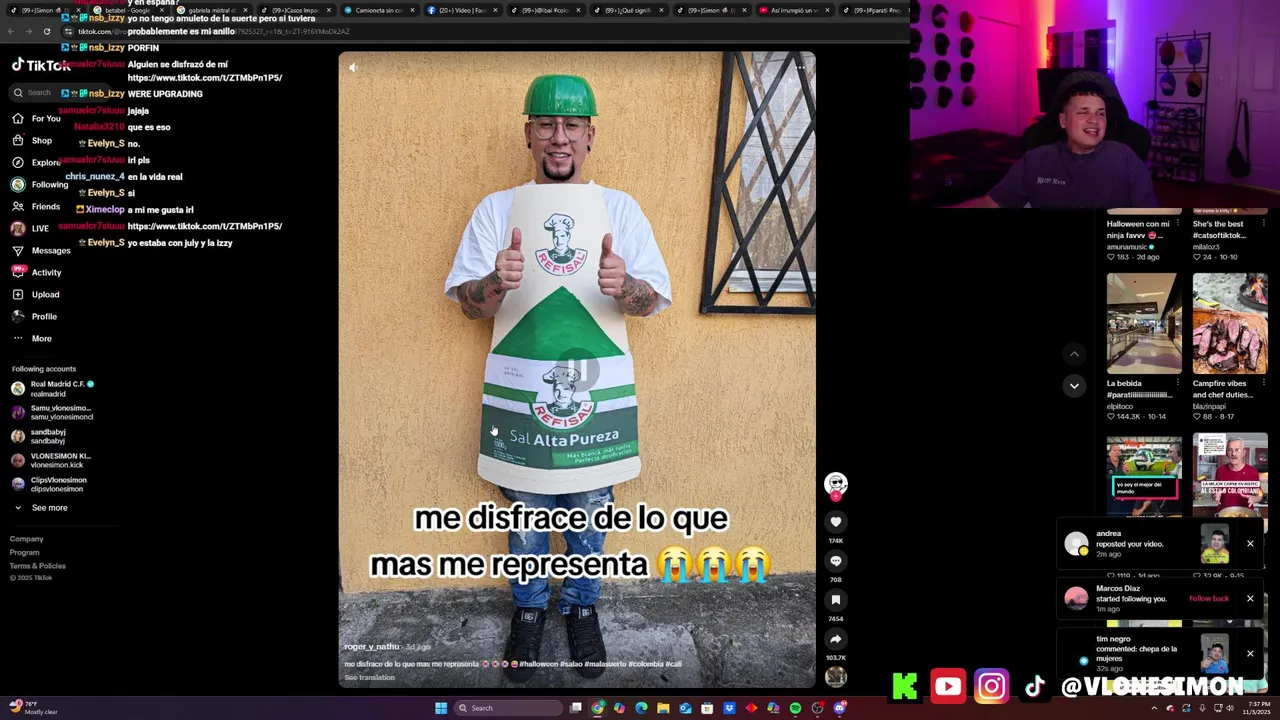Image resolution: width=1280 pixels, height=720 pixels.
Task: Open Real Madrid C.F. following account
Action: coord(53,388)
